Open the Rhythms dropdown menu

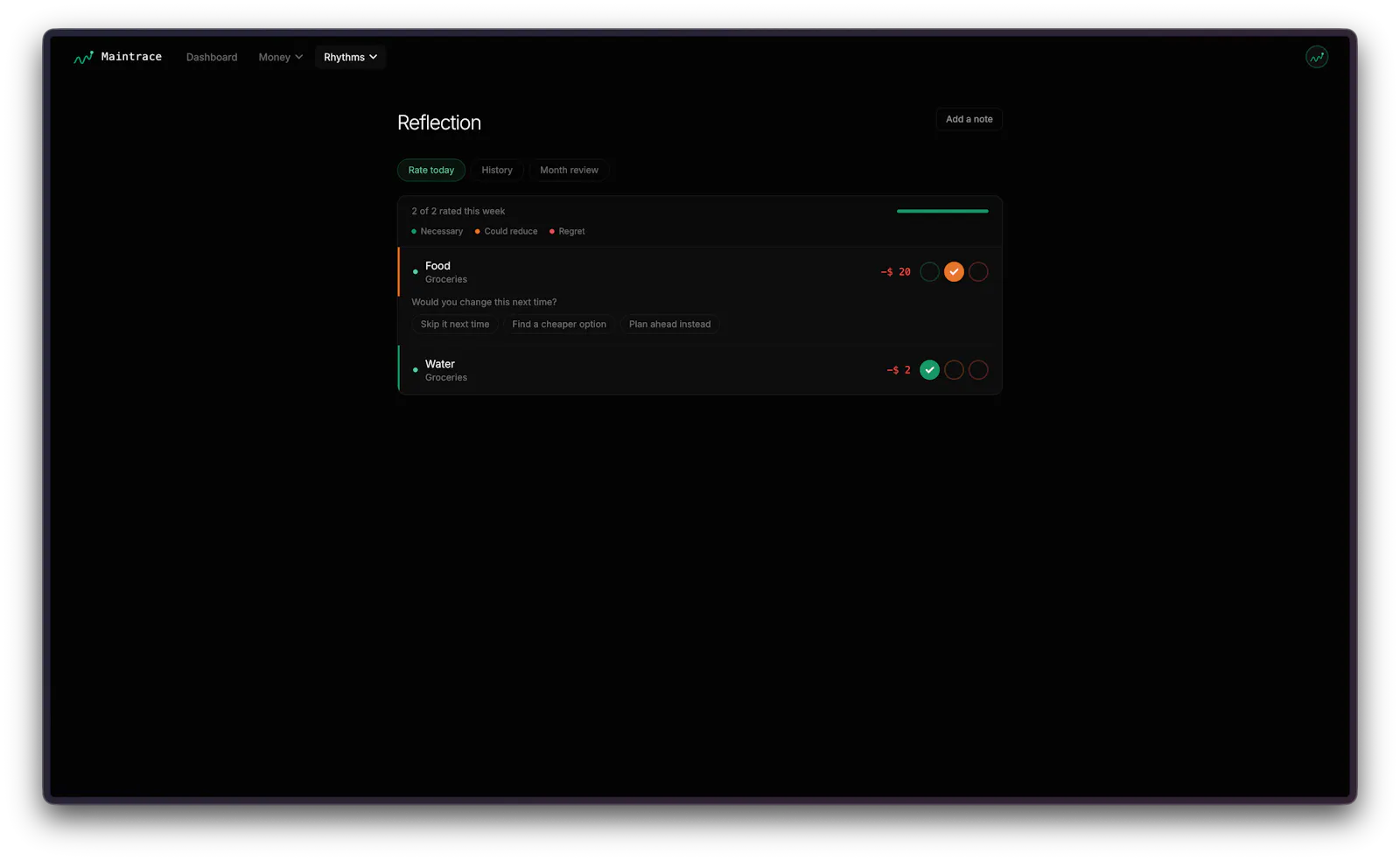pyautogui.click(x=350, y=57)
